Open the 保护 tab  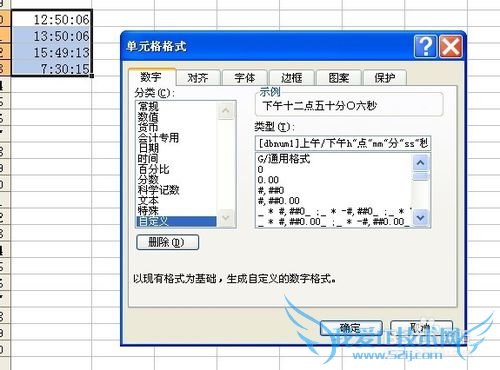pyautogui.click(x=385, y=78)
